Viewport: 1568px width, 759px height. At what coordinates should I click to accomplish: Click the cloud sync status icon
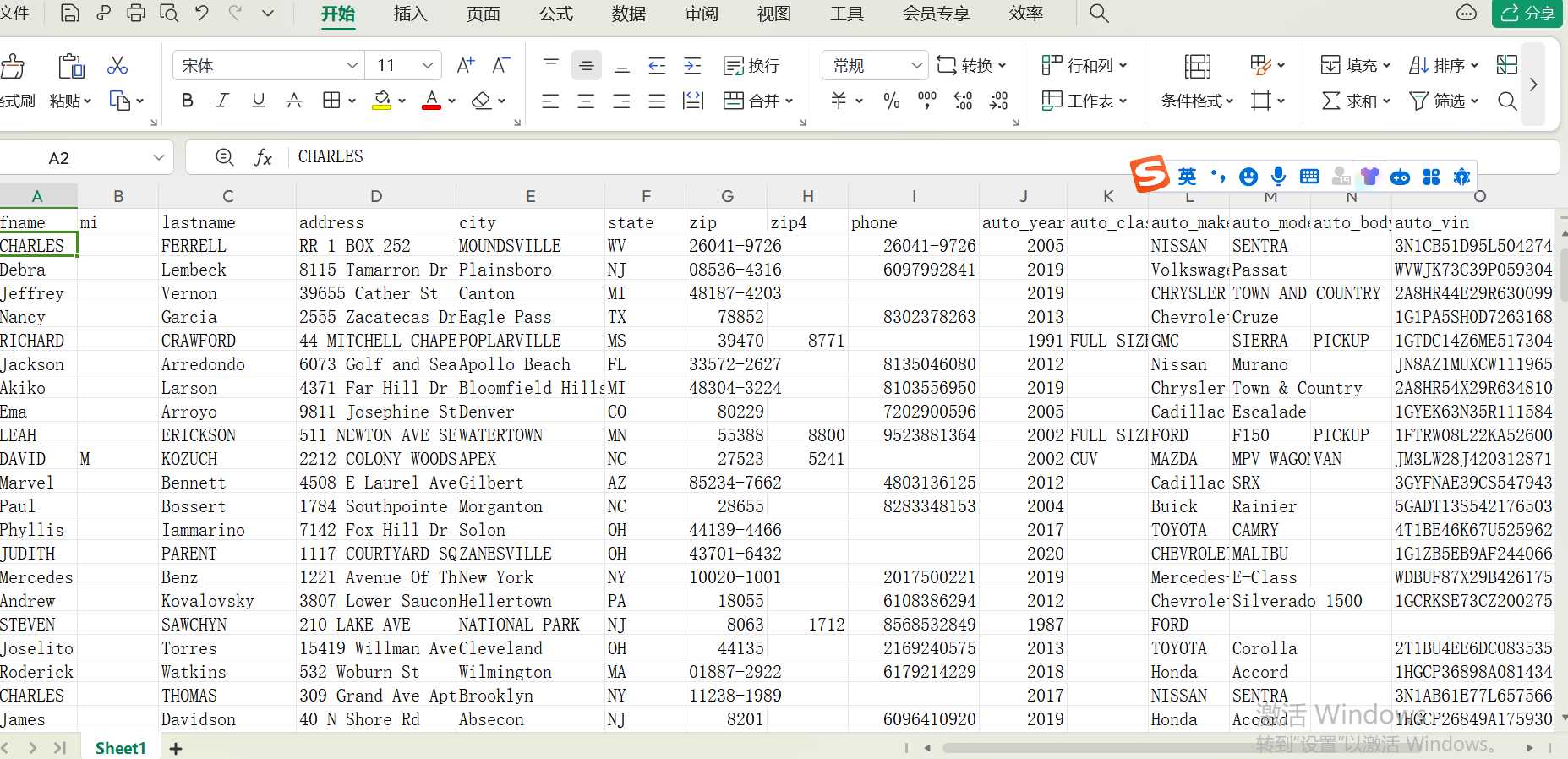[1467, 14]
